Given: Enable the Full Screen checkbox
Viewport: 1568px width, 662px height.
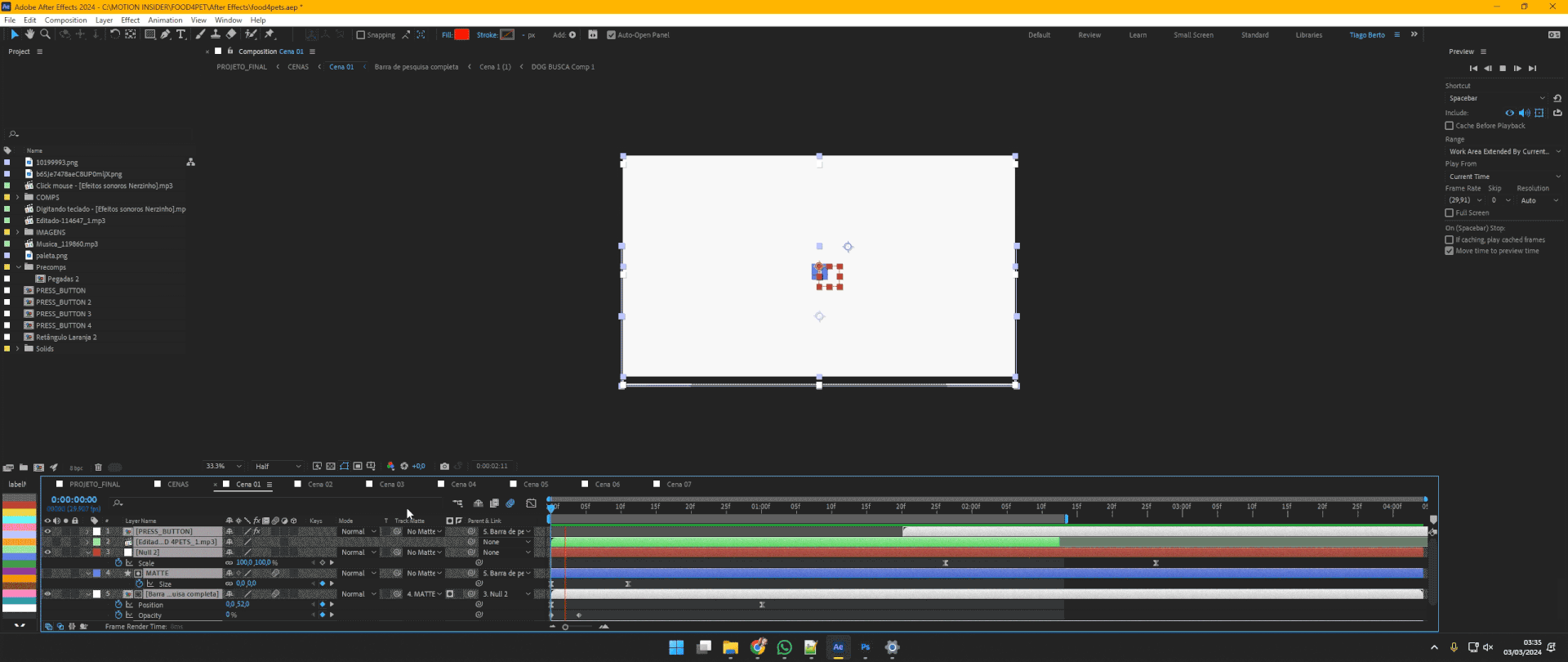Looking at the screenshot, I should tap(1450, 212).
